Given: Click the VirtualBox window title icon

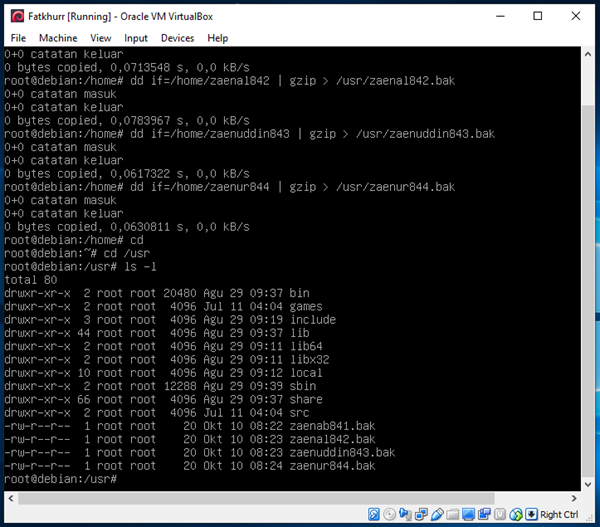Looking at the screenshot, I should [x=17, y=16].
